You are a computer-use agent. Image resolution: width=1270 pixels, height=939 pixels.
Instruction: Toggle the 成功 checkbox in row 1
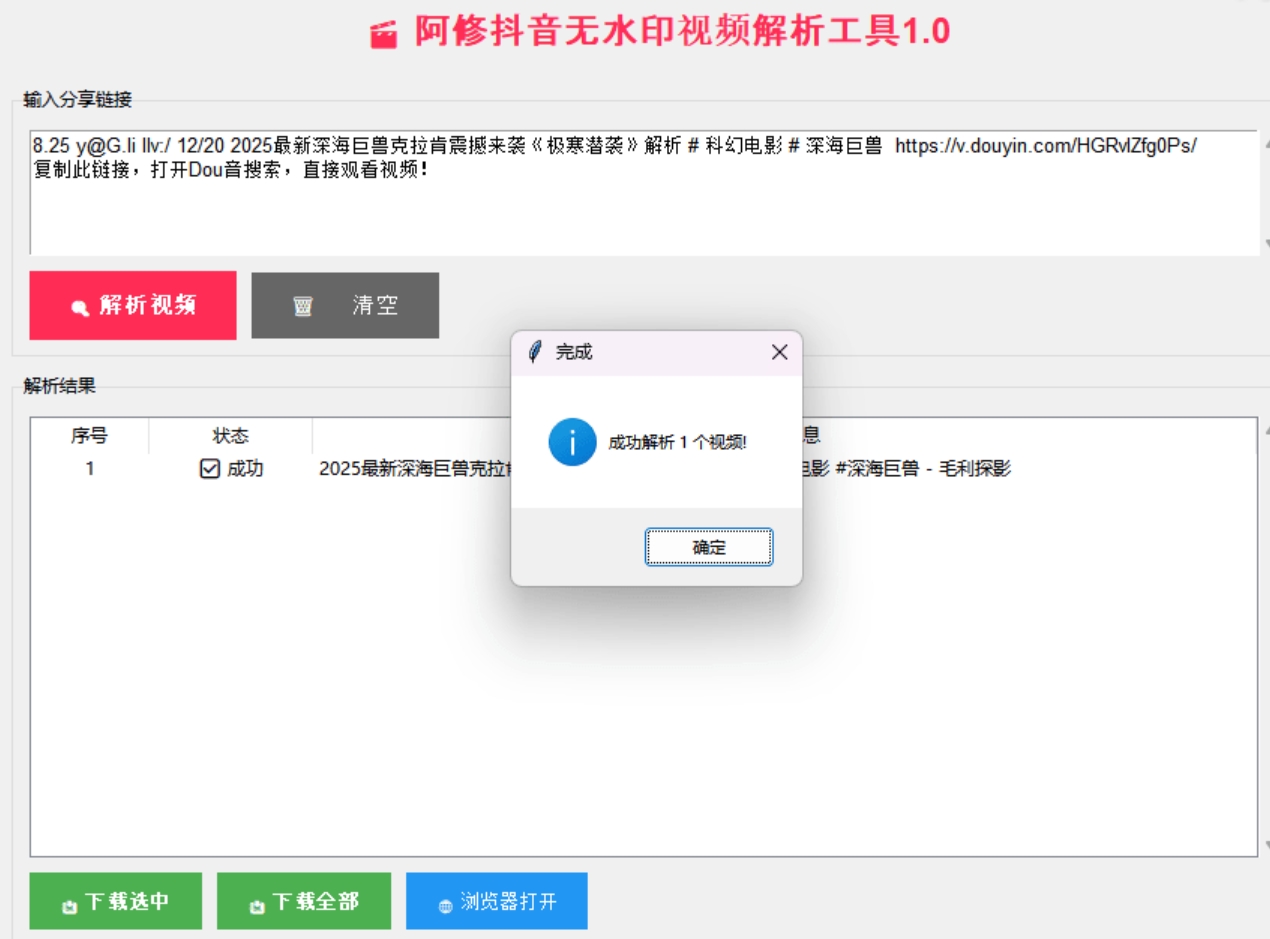pos(210,469)
